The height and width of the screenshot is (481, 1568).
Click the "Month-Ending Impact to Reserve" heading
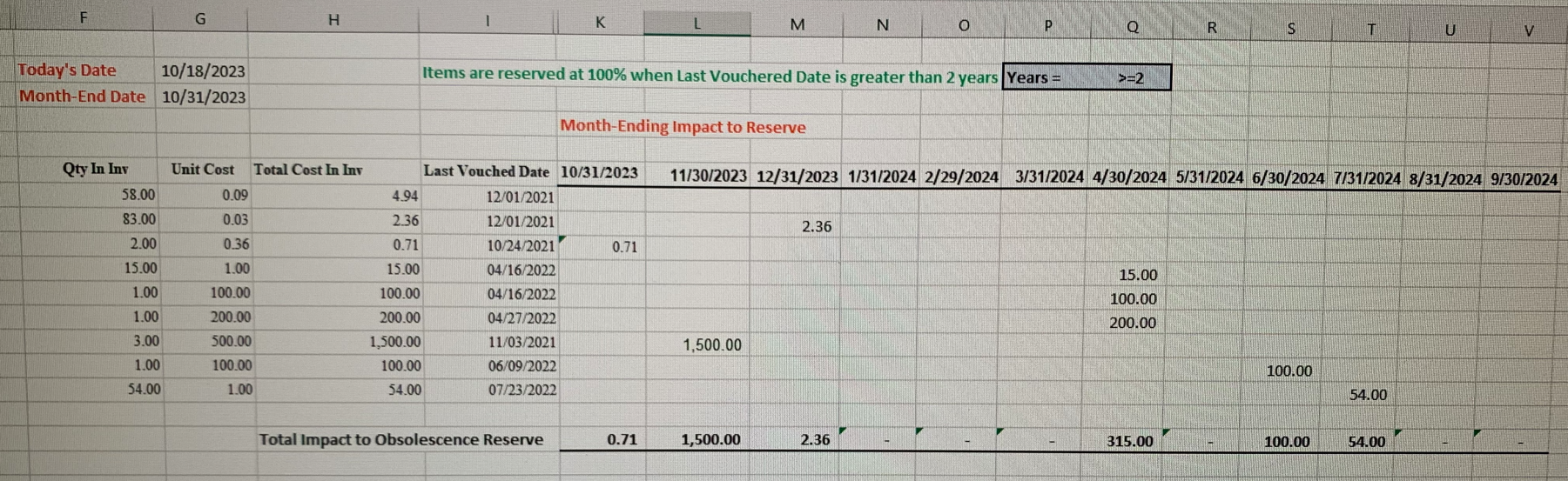(x=683, y=127)
